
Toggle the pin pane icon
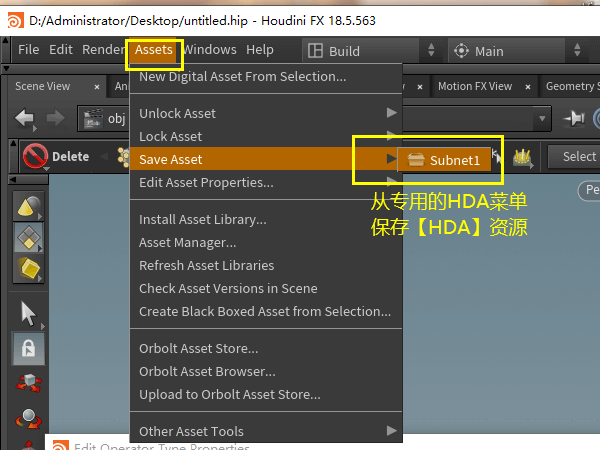(x=574, y=118)
